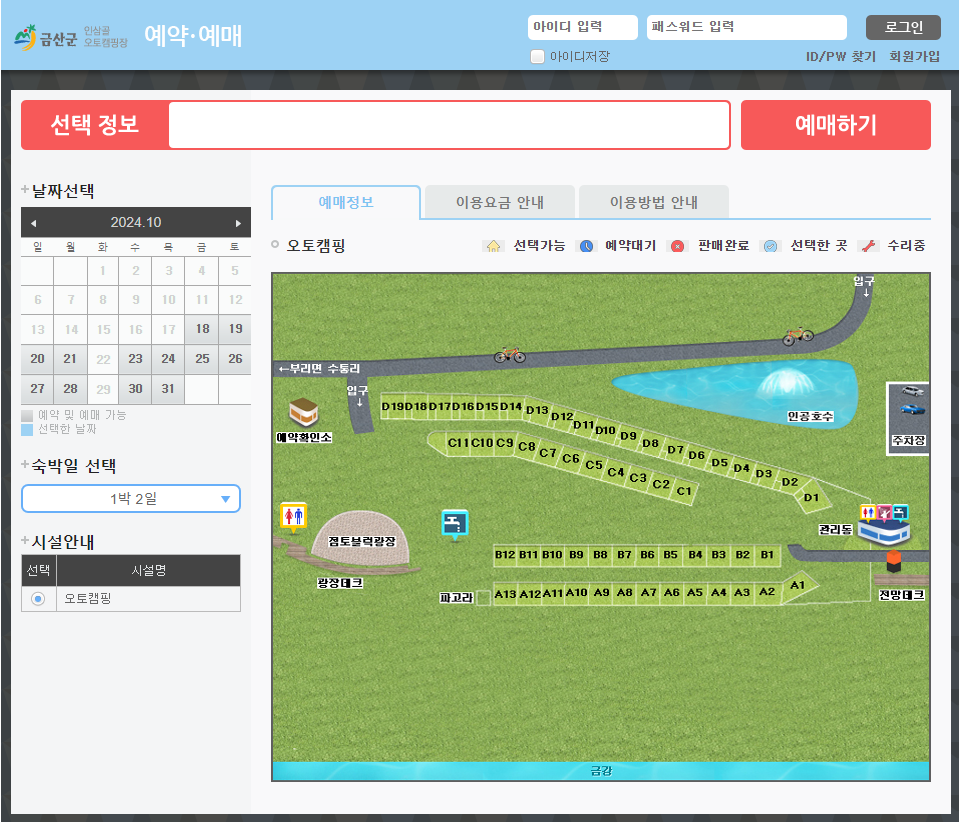The width and height of the screenshot is (959, 822).
Task: Click the 오토캠핑 name in facility table
Action: pos(88,599)
